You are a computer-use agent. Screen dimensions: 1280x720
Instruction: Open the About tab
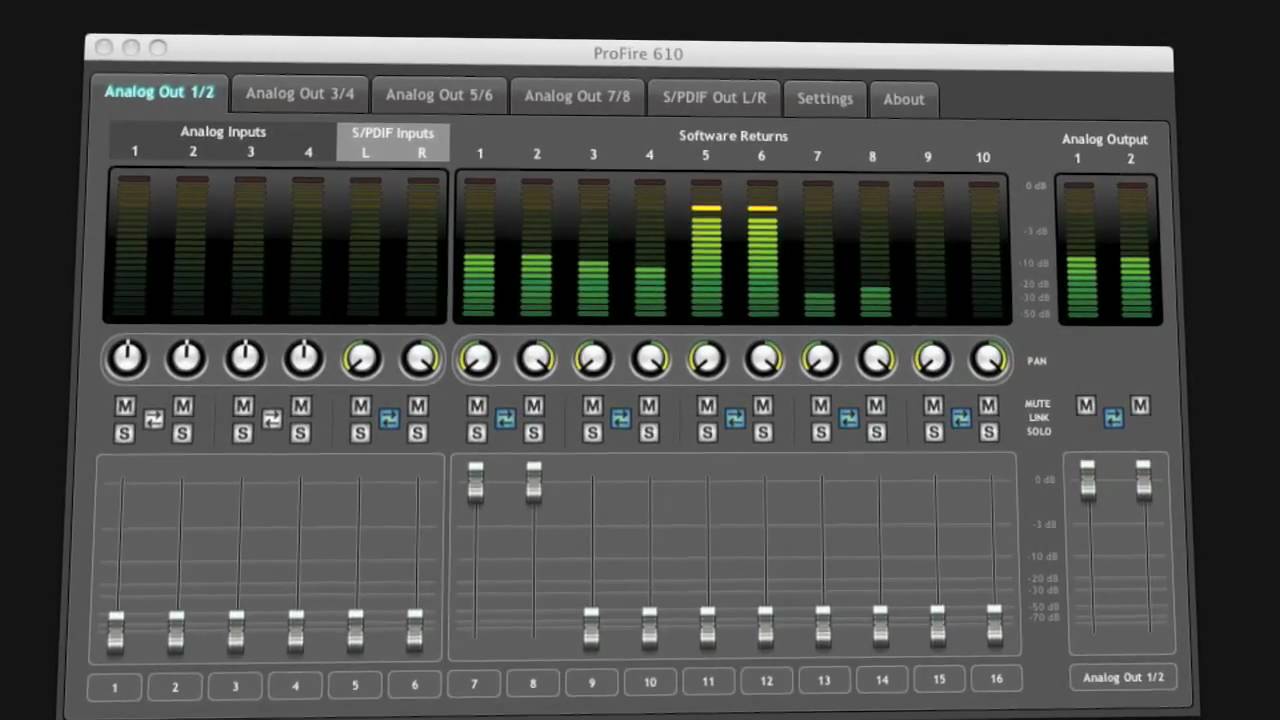[x=904, y=99]
